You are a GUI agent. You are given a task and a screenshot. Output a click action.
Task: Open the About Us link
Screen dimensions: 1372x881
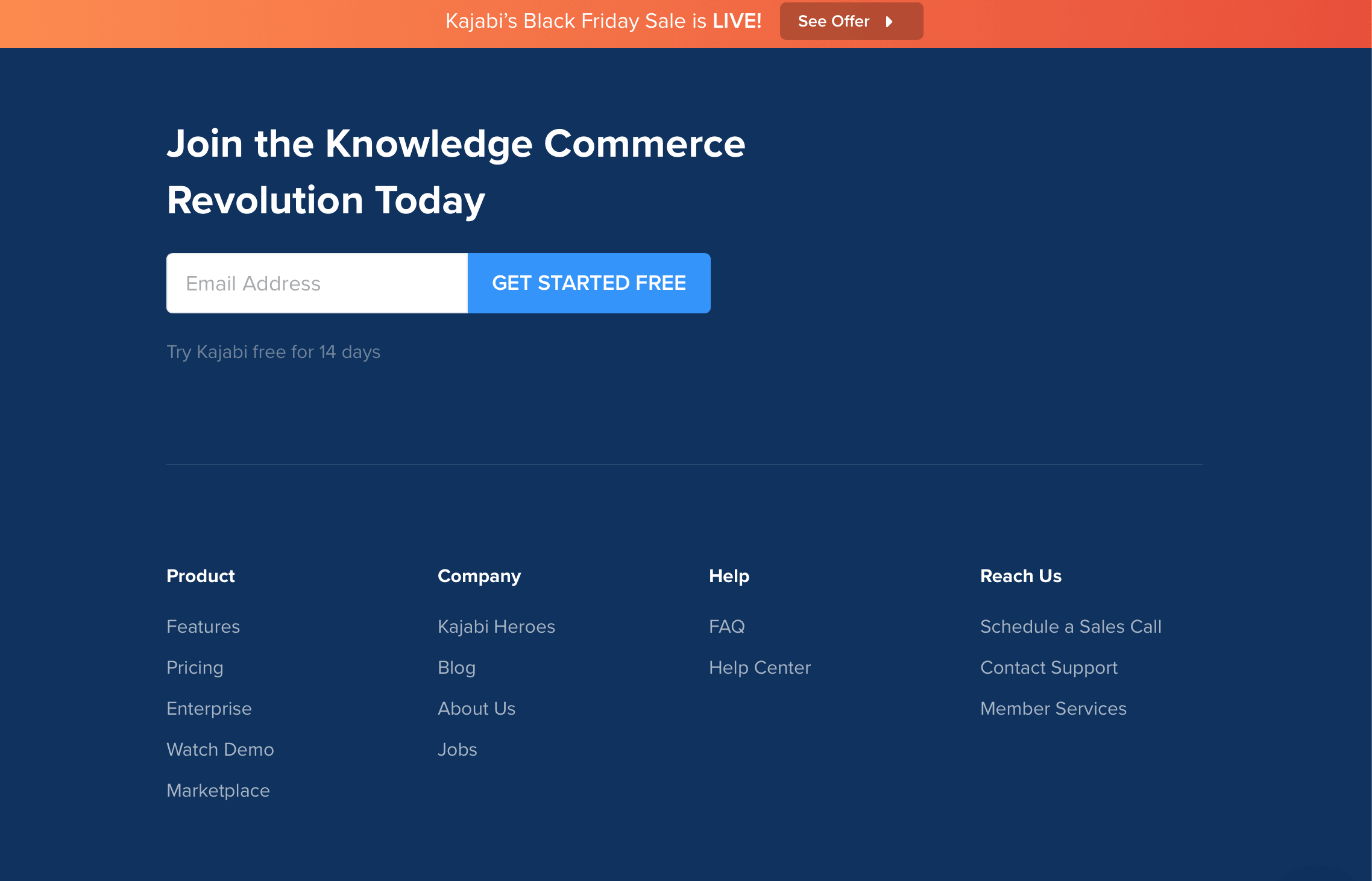476,709
